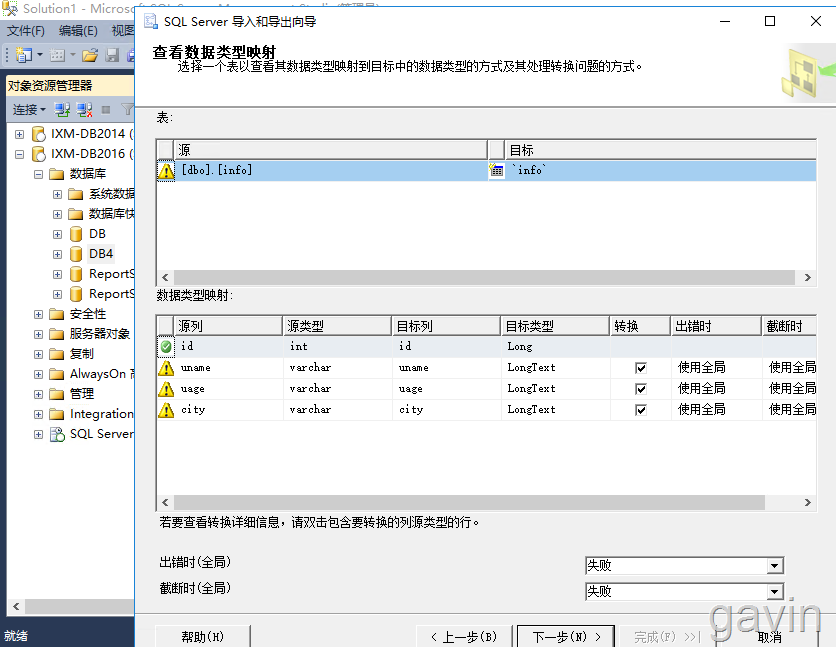Click the Connect Object Explorer icon
This screenshot has width=836, height=647.
pyautogui.click(x=62, y=110)
